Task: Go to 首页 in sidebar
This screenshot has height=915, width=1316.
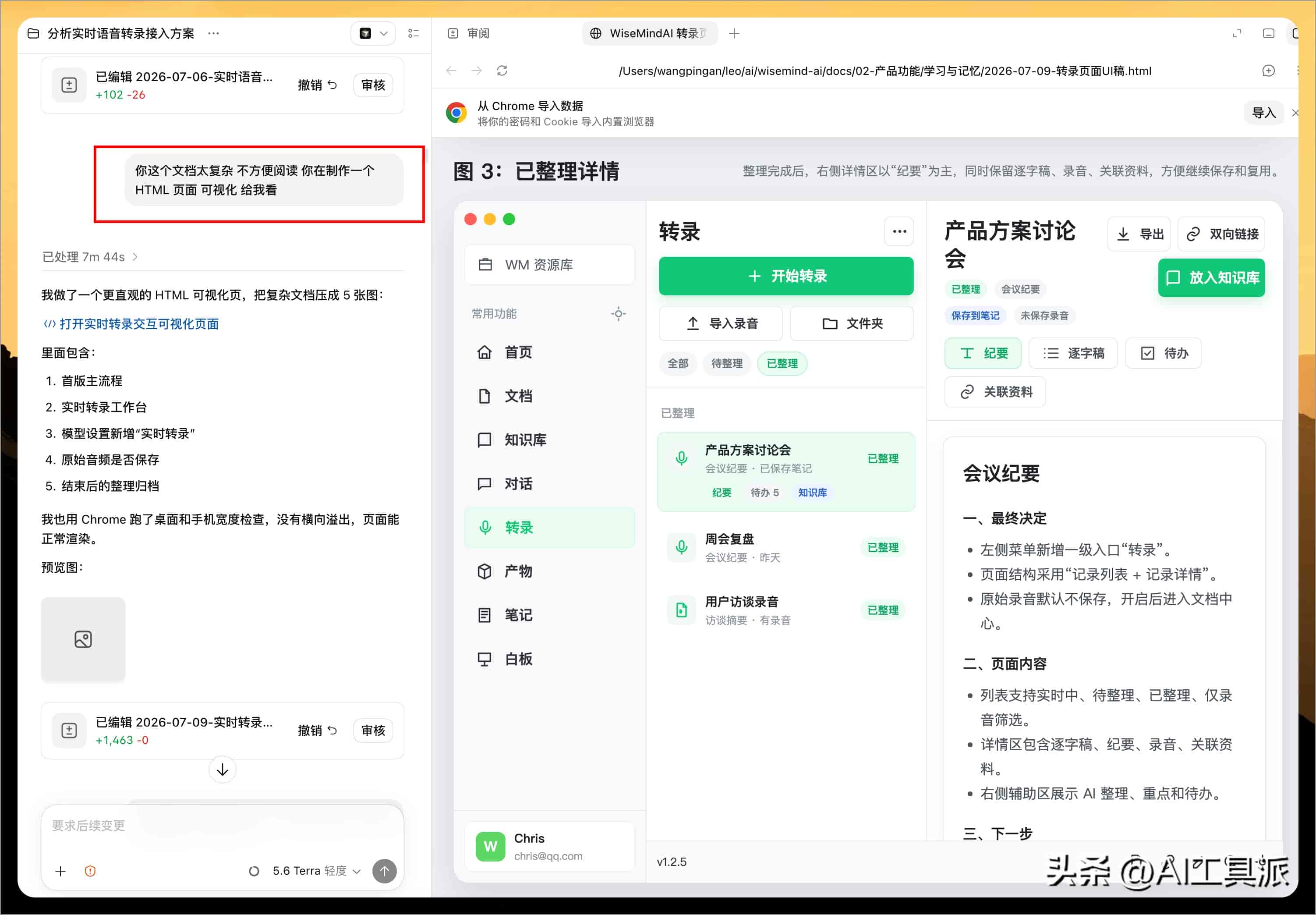Action: coord(549,352)
